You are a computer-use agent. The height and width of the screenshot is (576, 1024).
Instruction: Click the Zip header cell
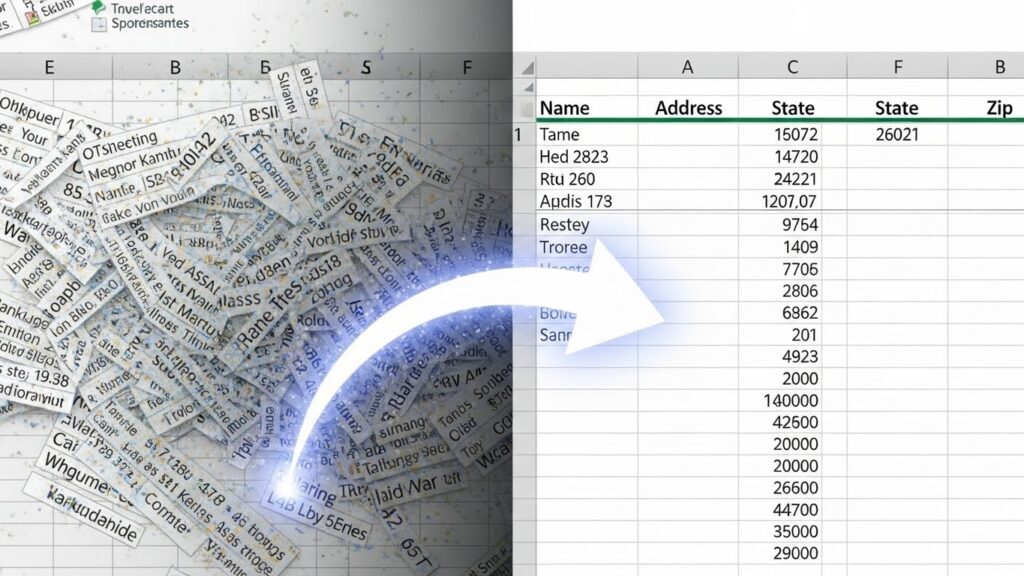pos(999,108)
